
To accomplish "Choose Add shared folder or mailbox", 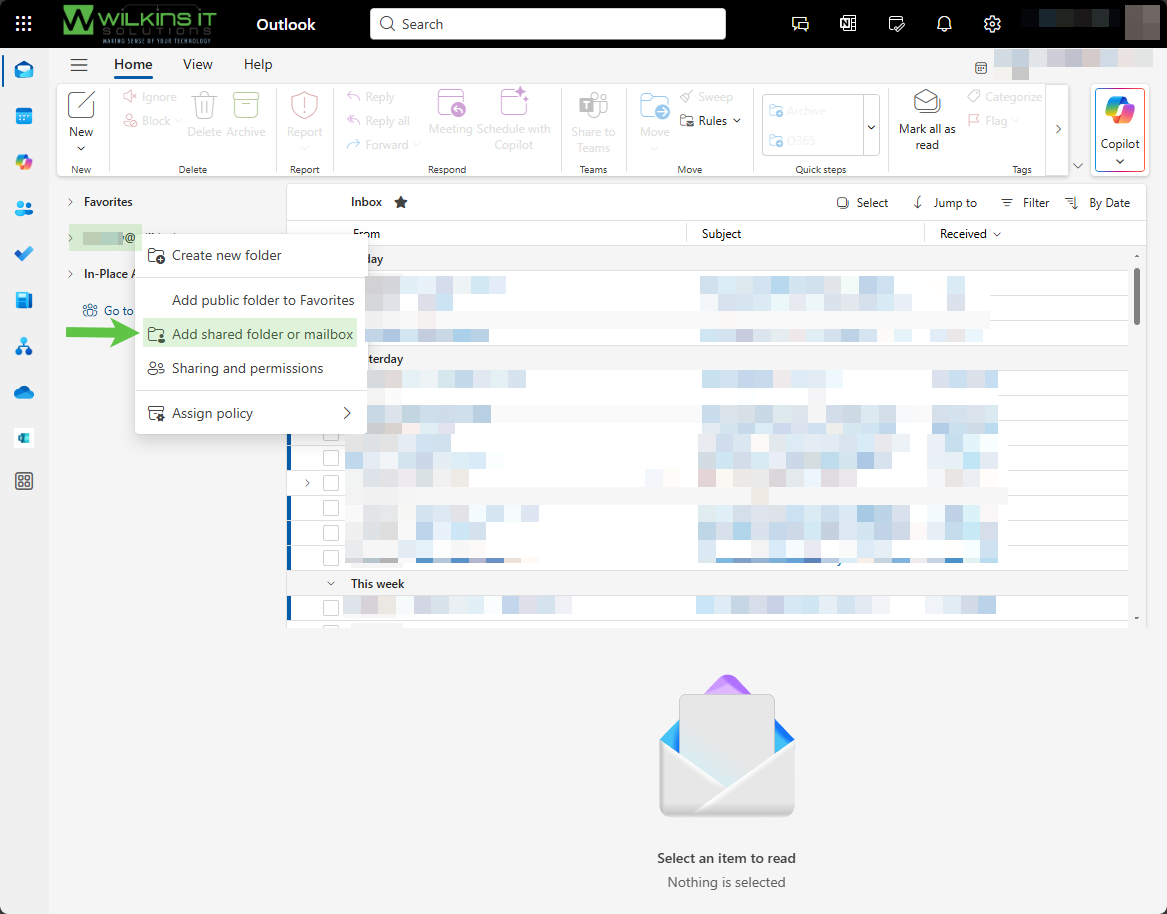I will (x=262, y=334).
